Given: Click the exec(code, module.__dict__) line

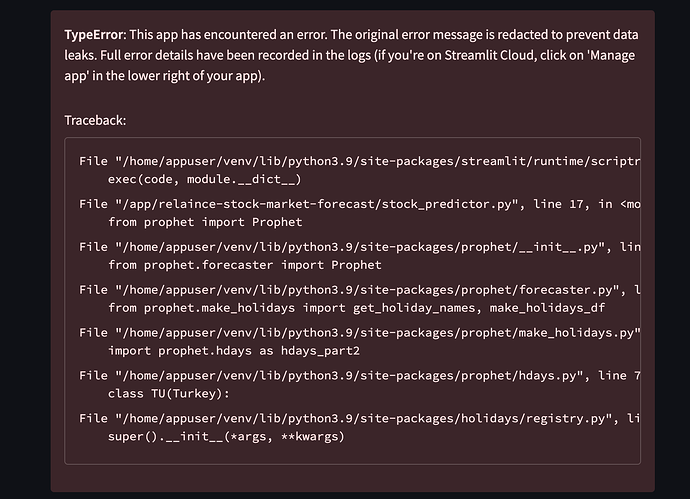Looking at the screenshot, I should click(x=204, y=179).
